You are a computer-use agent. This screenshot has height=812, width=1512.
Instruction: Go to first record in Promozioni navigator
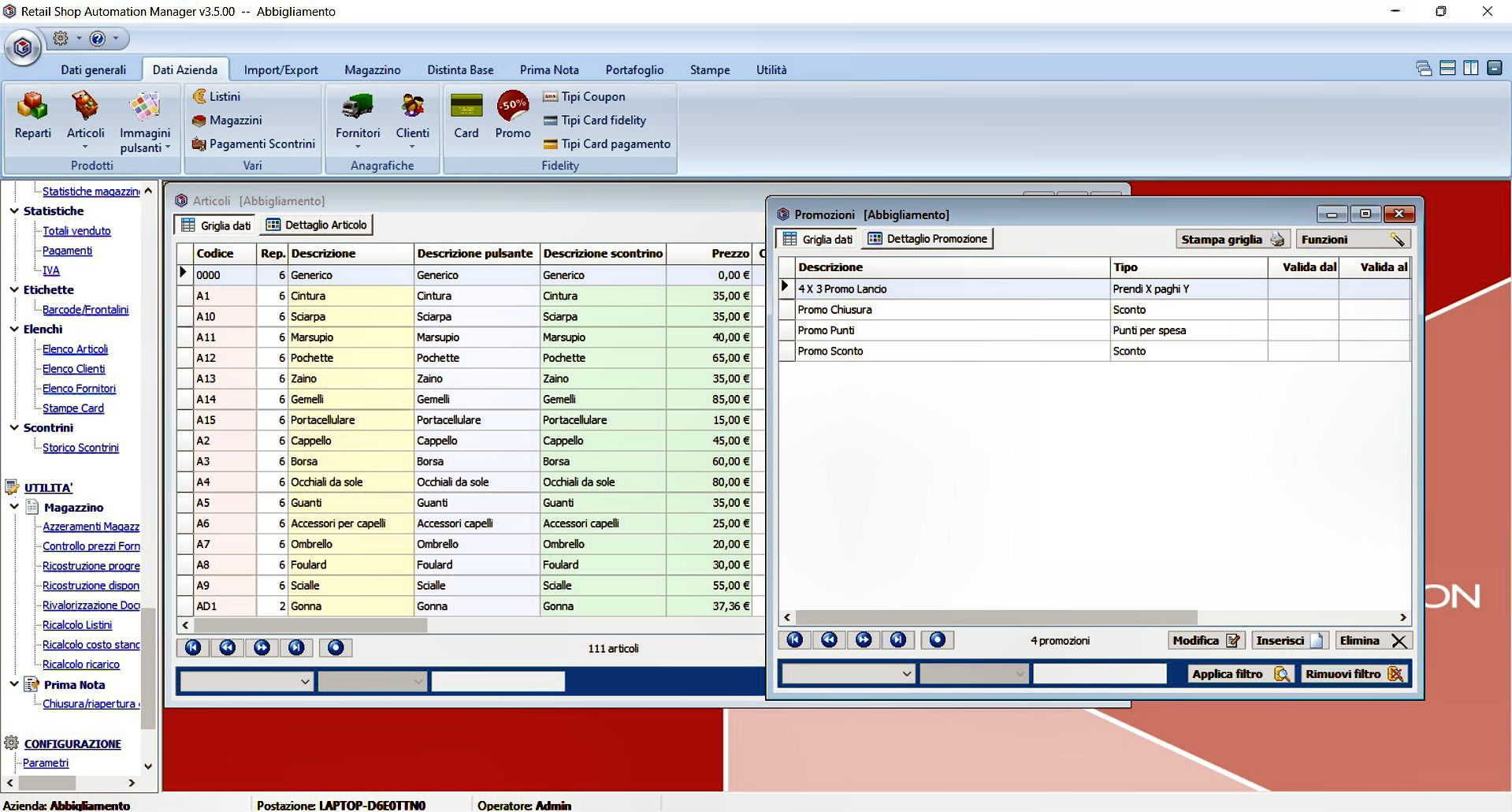794,640
